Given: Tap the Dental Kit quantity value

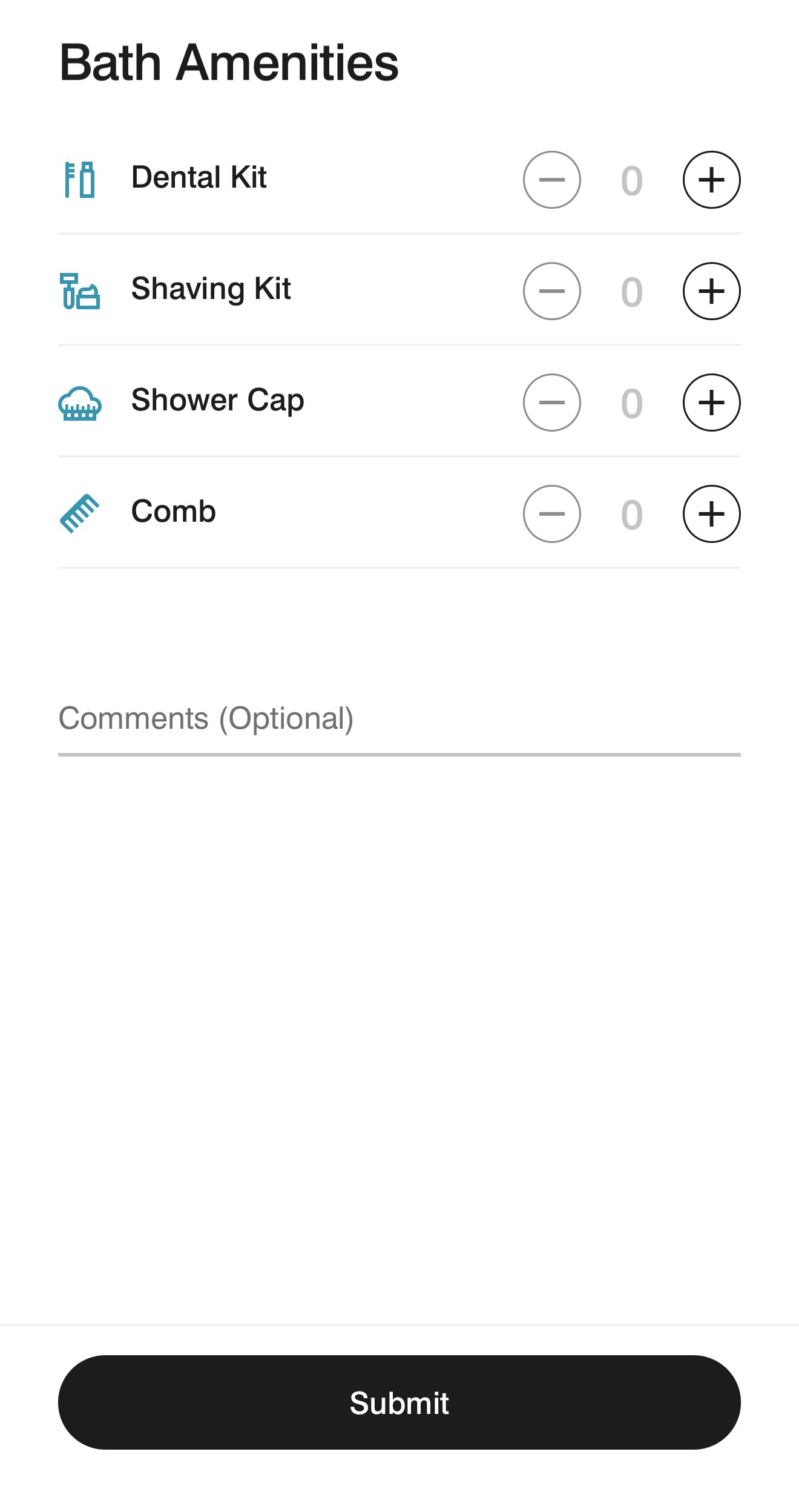Looking at the screenshot, I should pos(631,181).
